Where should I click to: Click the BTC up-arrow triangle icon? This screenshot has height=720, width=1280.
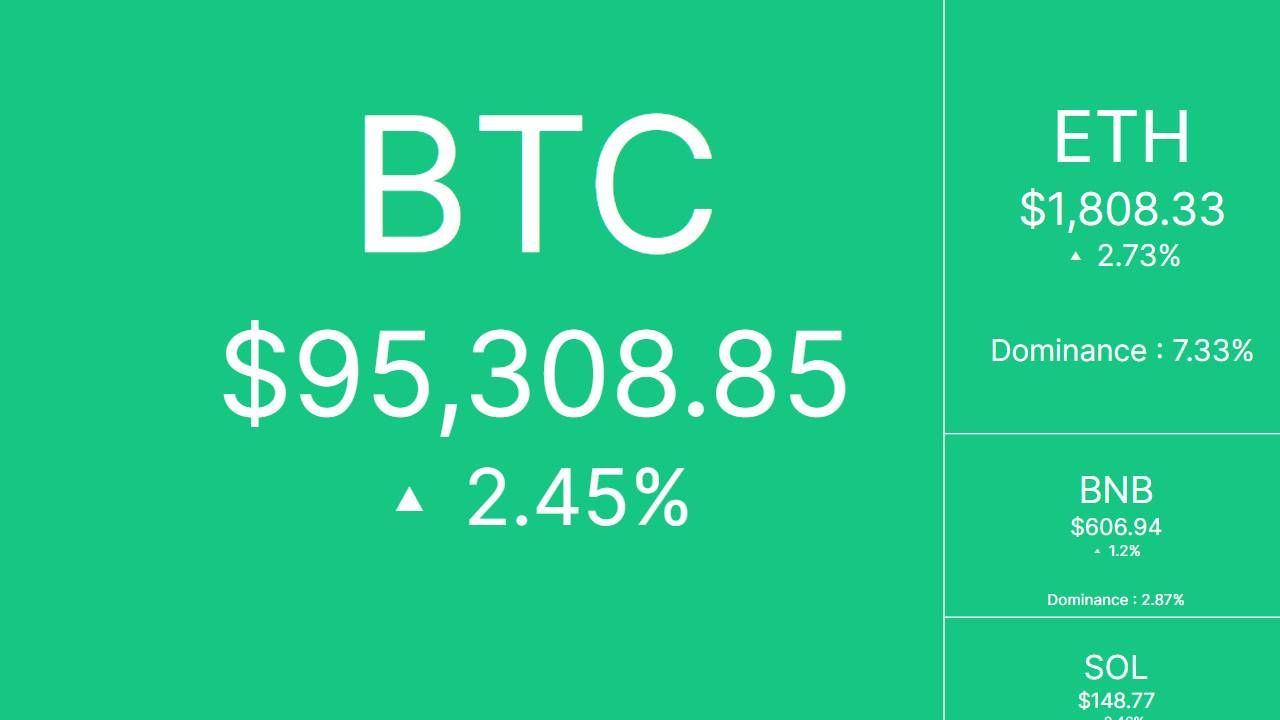tap(409, 498)
